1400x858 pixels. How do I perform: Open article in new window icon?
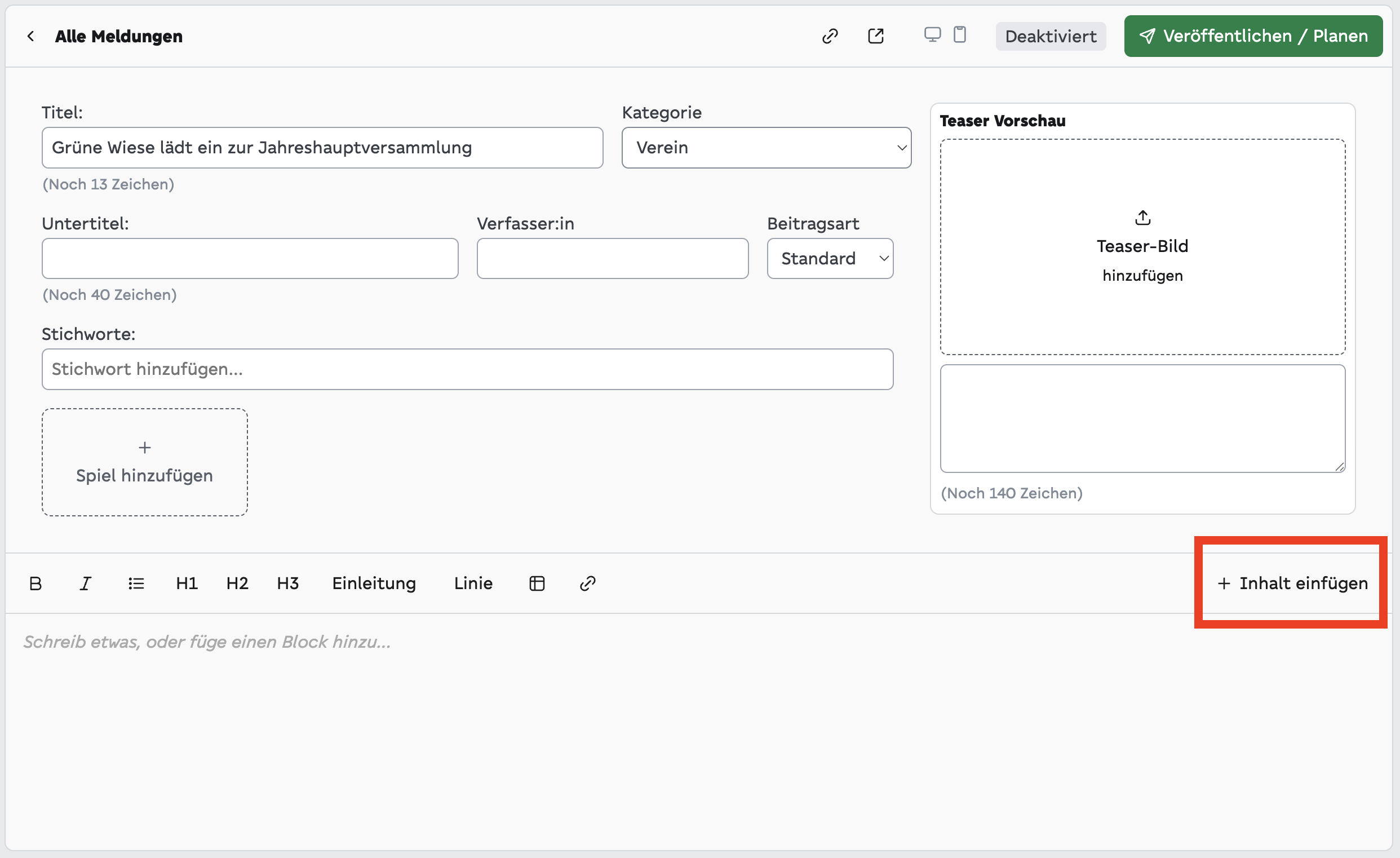point(876,37)
